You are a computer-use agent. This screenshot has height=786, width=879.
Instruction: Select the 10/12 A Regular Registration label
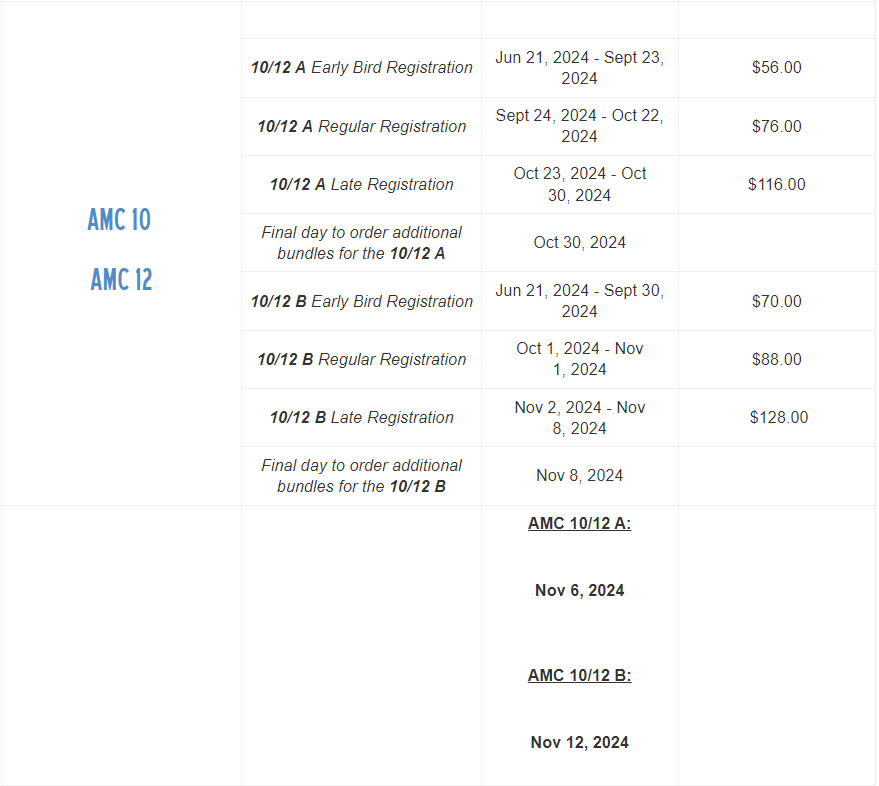[x=361, y=126]
